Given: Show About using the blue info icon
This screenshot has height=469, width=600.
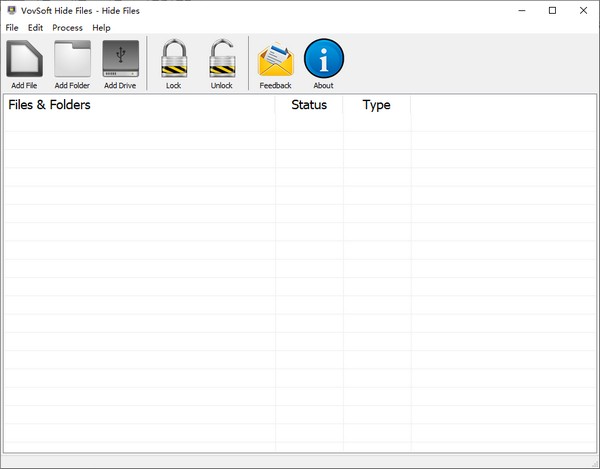Looking at the screenshot, I should (x=323, y=59).
